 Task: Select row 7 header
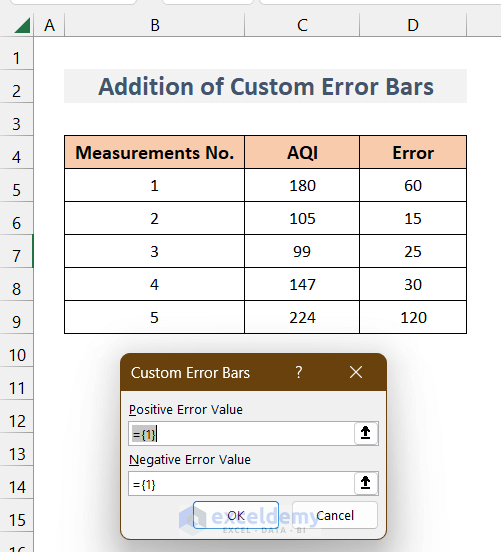point(17,251)
